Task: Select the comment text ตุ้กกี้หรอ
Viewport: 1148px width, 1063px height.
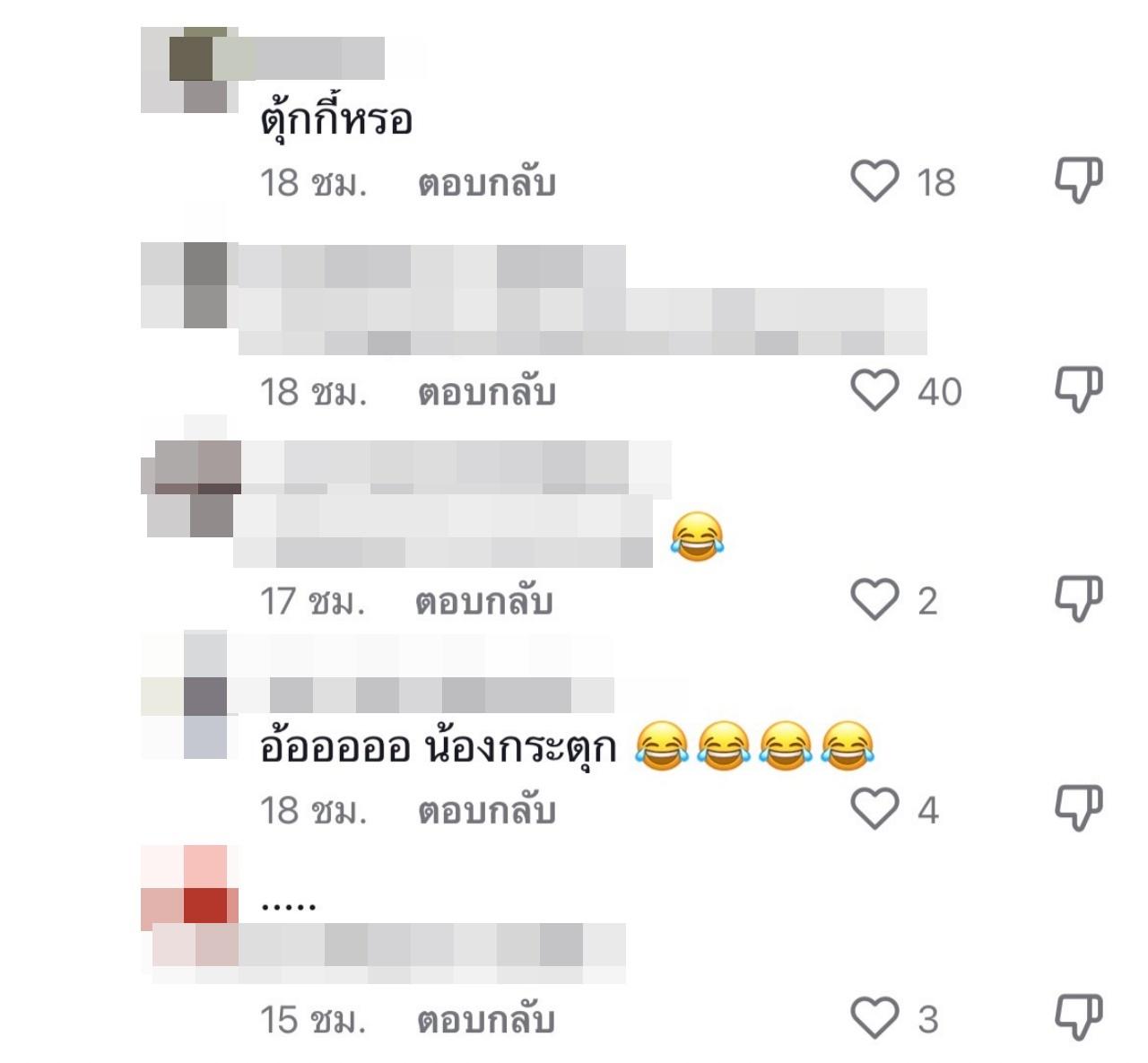Action: pos(336,118)
